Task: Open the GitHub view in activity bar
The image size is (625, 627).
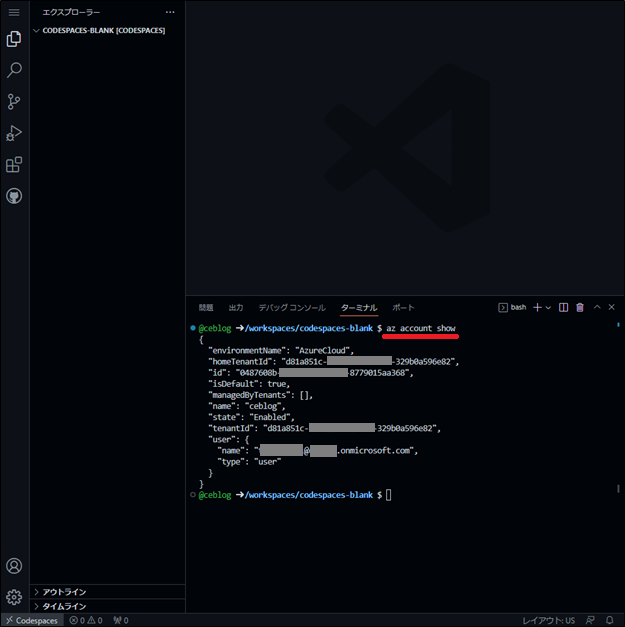Action: pos(14,196)
